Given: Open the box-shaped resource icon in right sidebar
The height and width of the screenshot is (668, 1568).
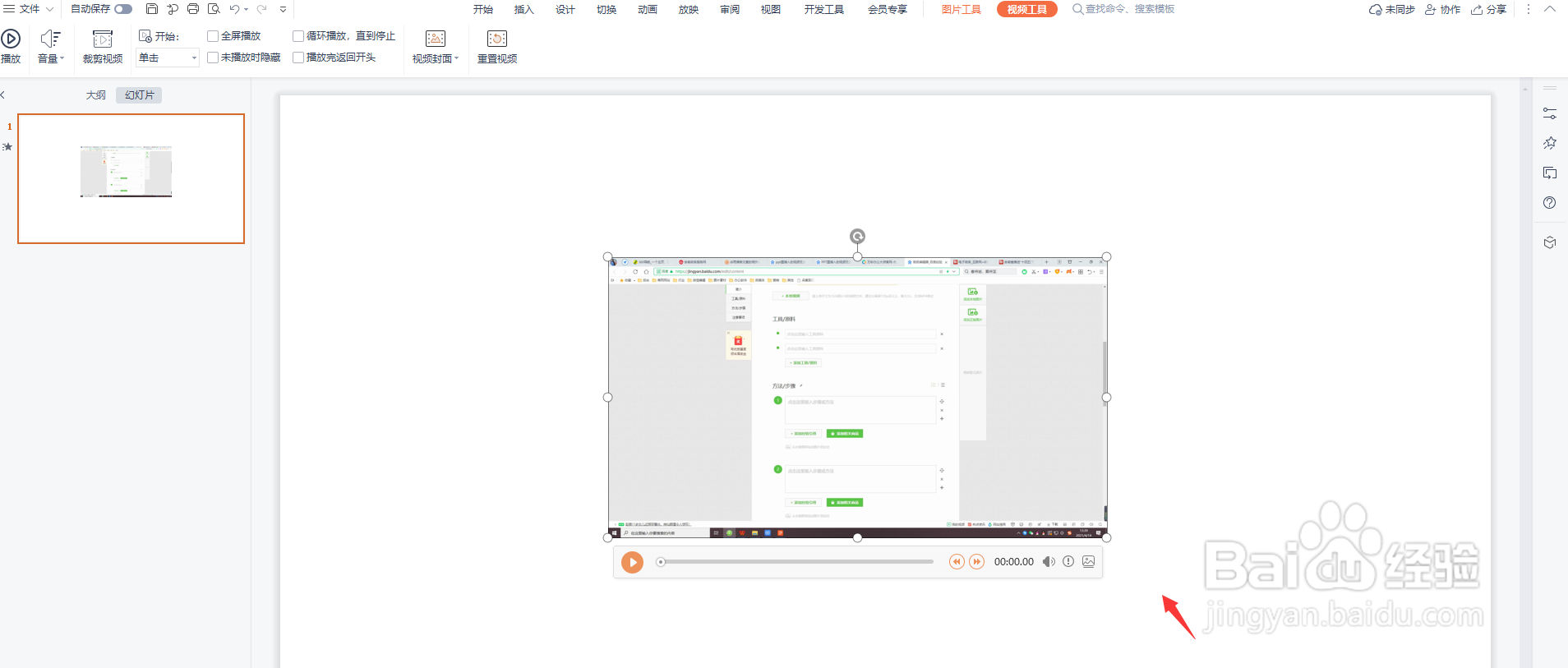Looking at the screenshot, I should 1550,242.
